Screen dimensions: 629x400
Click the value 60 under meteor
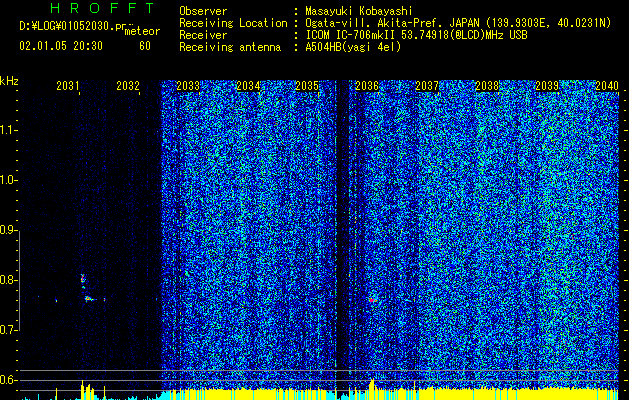click(145, 46)
